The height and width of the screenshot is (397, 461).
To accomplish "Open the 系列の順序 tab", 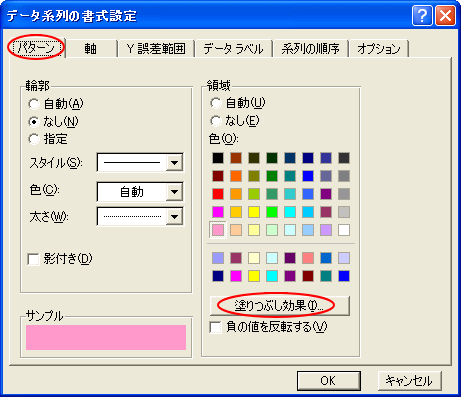I will point(310,49).
